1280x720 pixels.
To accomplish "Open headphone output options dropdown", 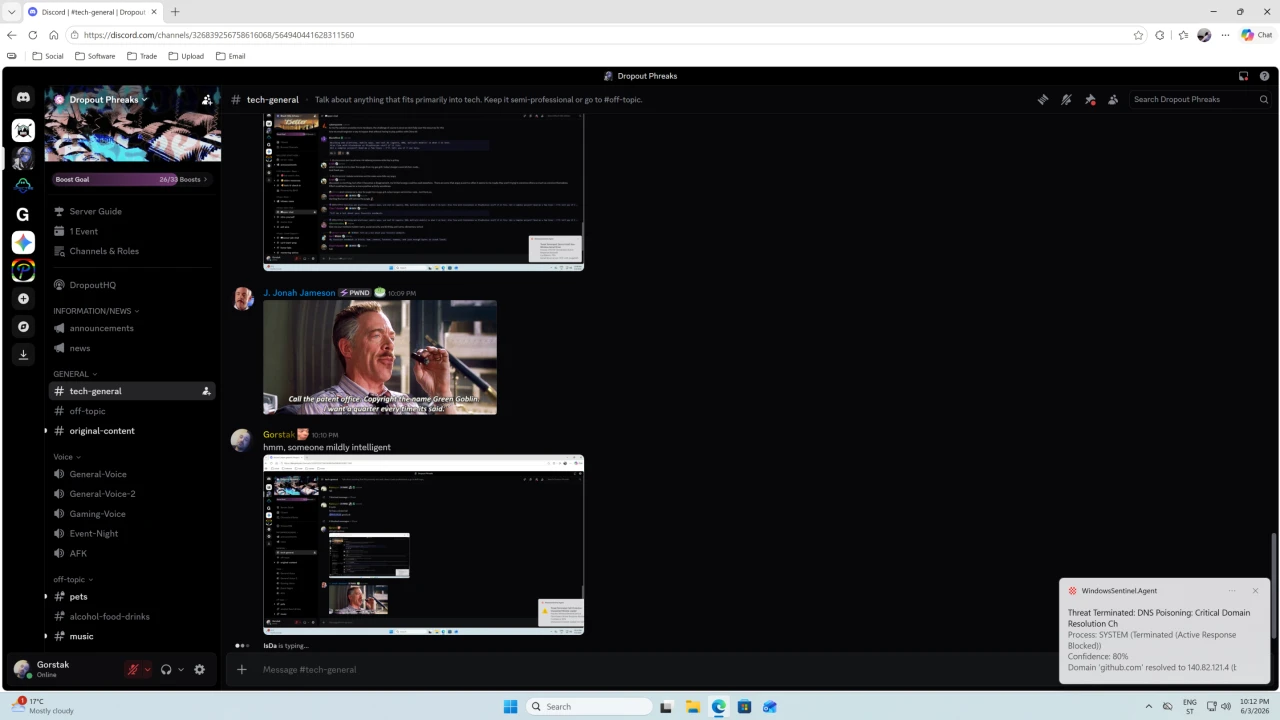I will (181, 669).
